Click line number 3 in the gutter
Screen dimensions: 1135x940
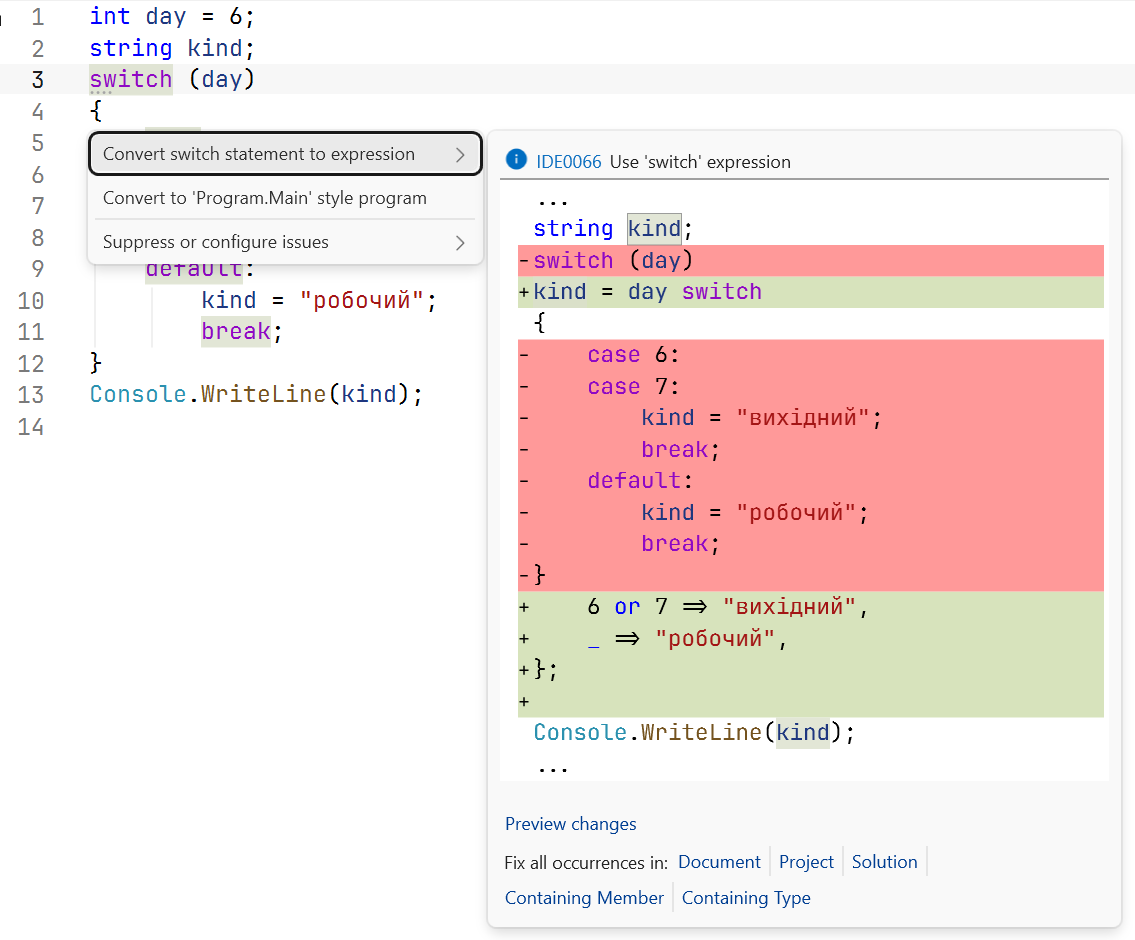[x=38, y=80]
